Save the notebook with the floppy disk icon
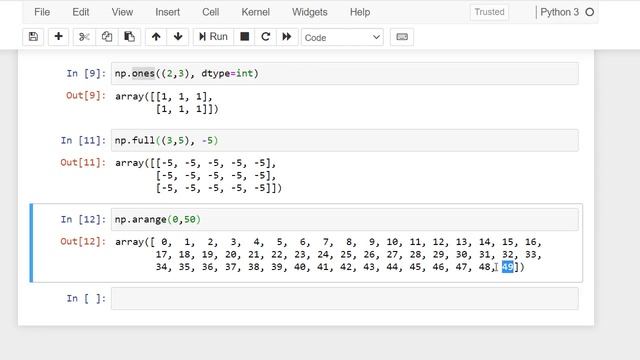The image size is (640, 360). (x=33, y=37)
